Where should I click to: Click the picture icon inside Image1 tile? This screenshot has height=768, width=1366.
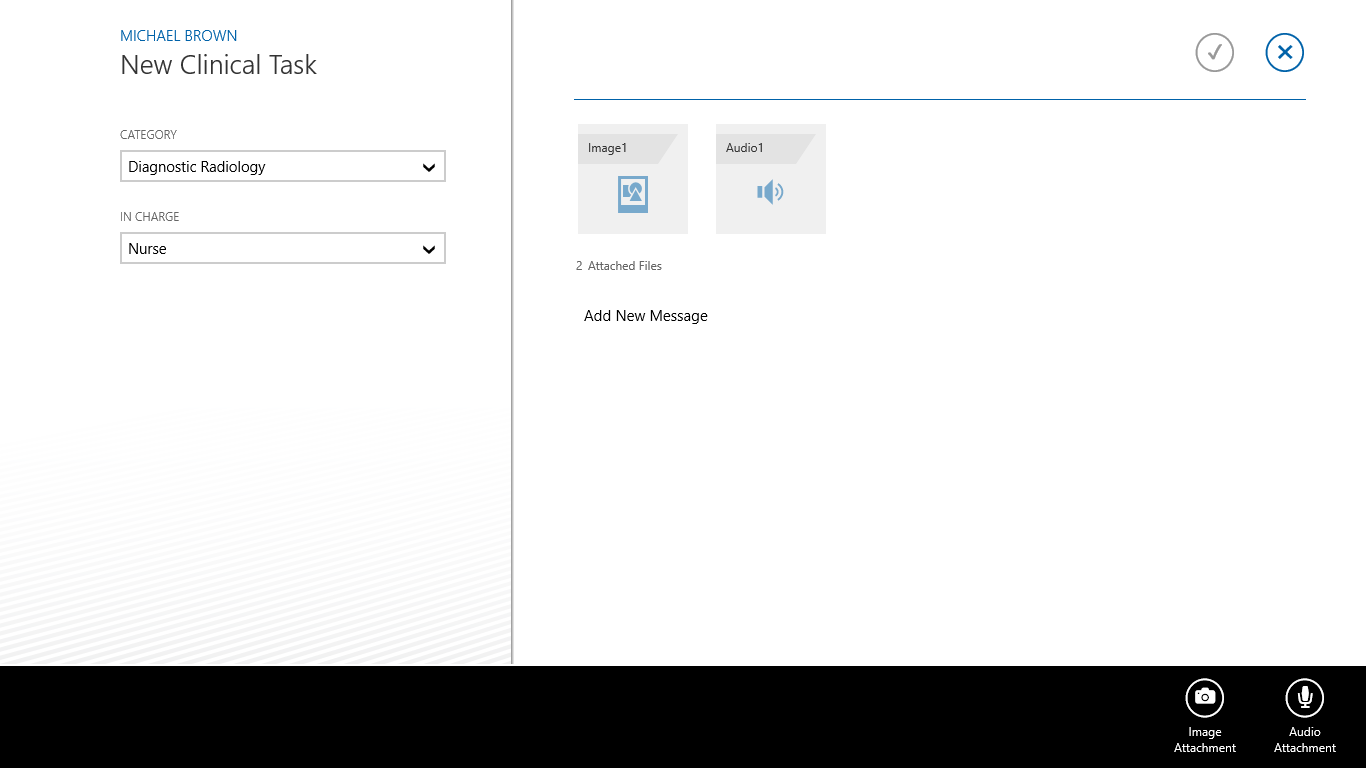(x=632, y=195)
